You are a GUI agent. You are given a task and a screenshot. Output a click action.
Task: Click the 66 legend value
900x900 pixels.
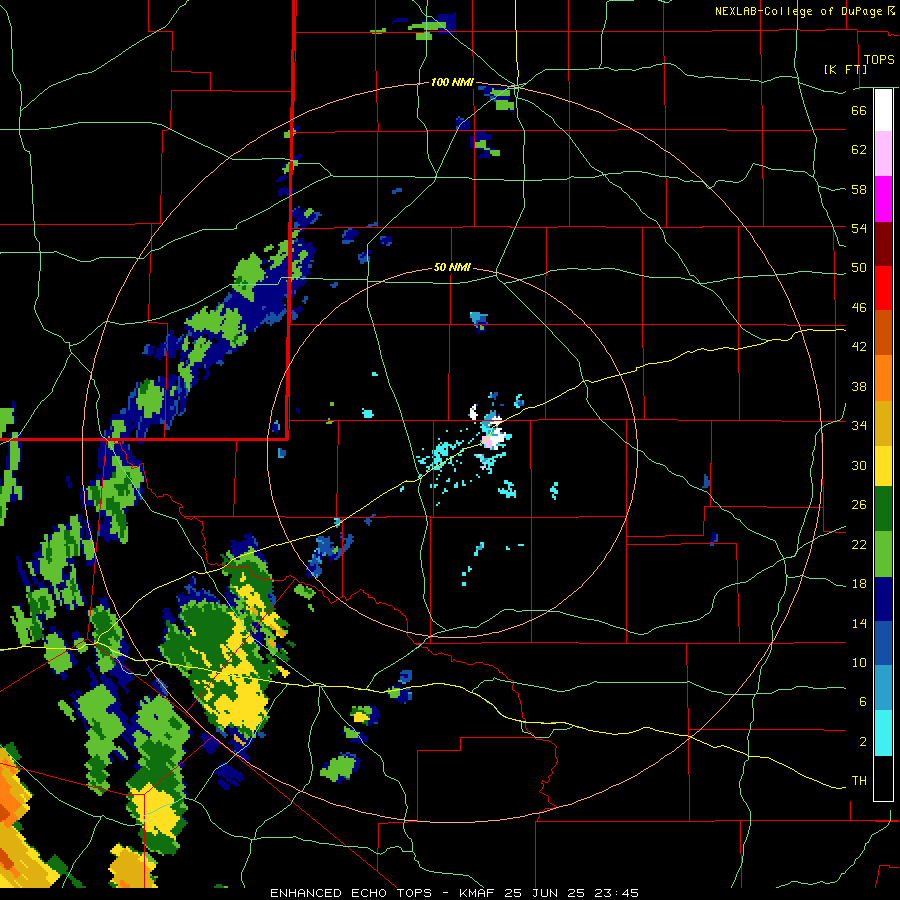coord(859,110)
